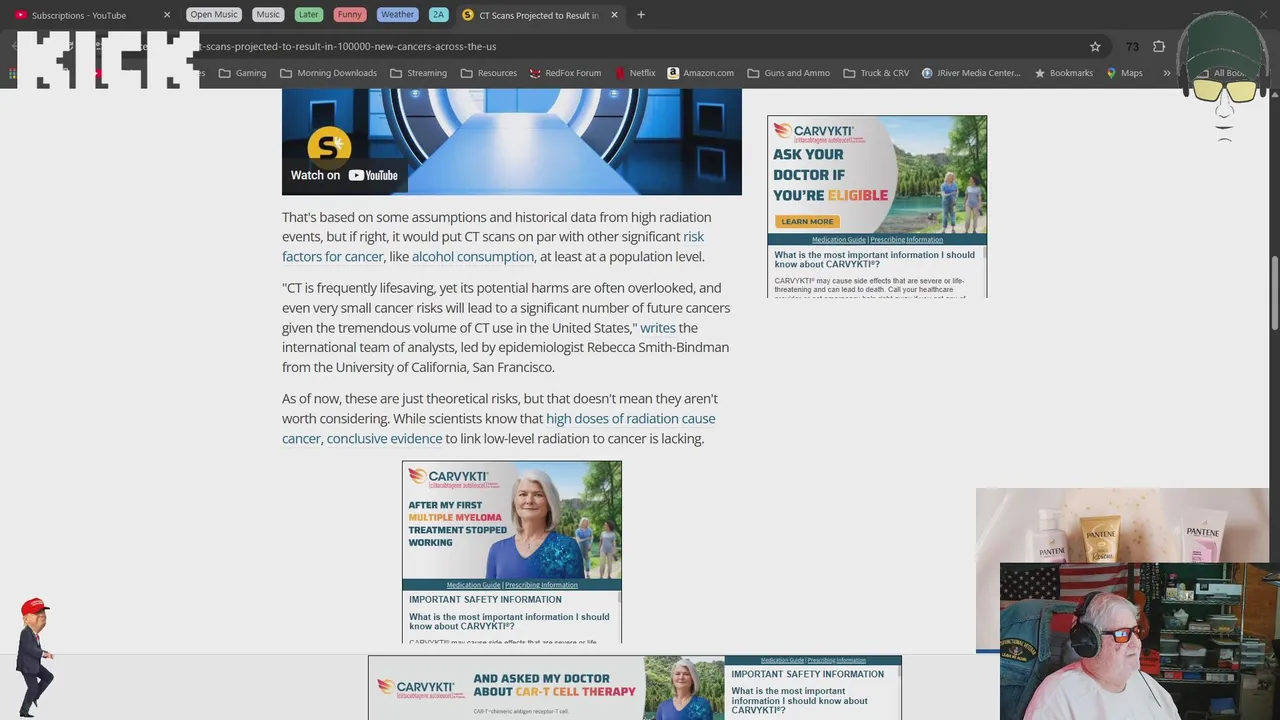Open the 'Weather' tab group
This screenshot has width=1280, height=720.
coord(397,15)
